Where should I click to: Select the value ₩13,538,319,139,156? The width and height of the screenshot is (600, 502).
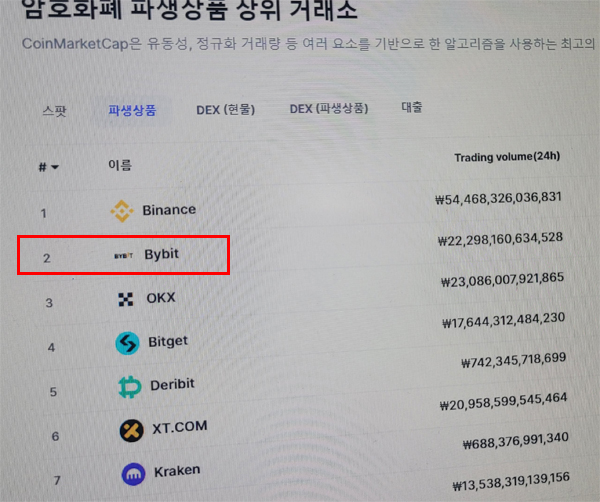point(511,481)
